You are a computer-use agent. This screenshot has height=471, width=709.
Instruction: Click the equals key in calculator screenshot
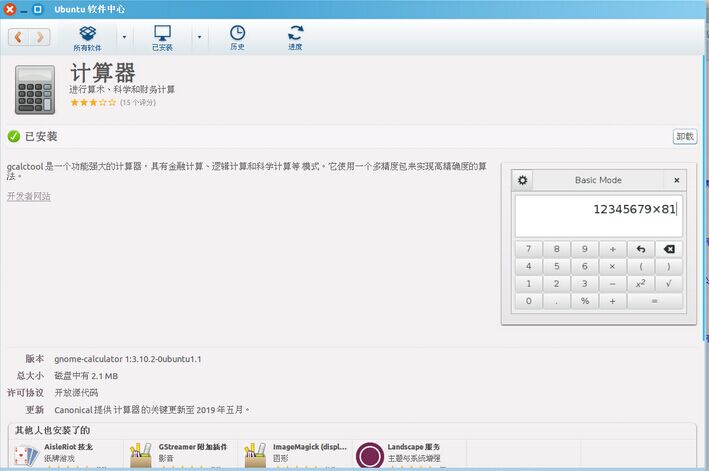tap(655, 301)
